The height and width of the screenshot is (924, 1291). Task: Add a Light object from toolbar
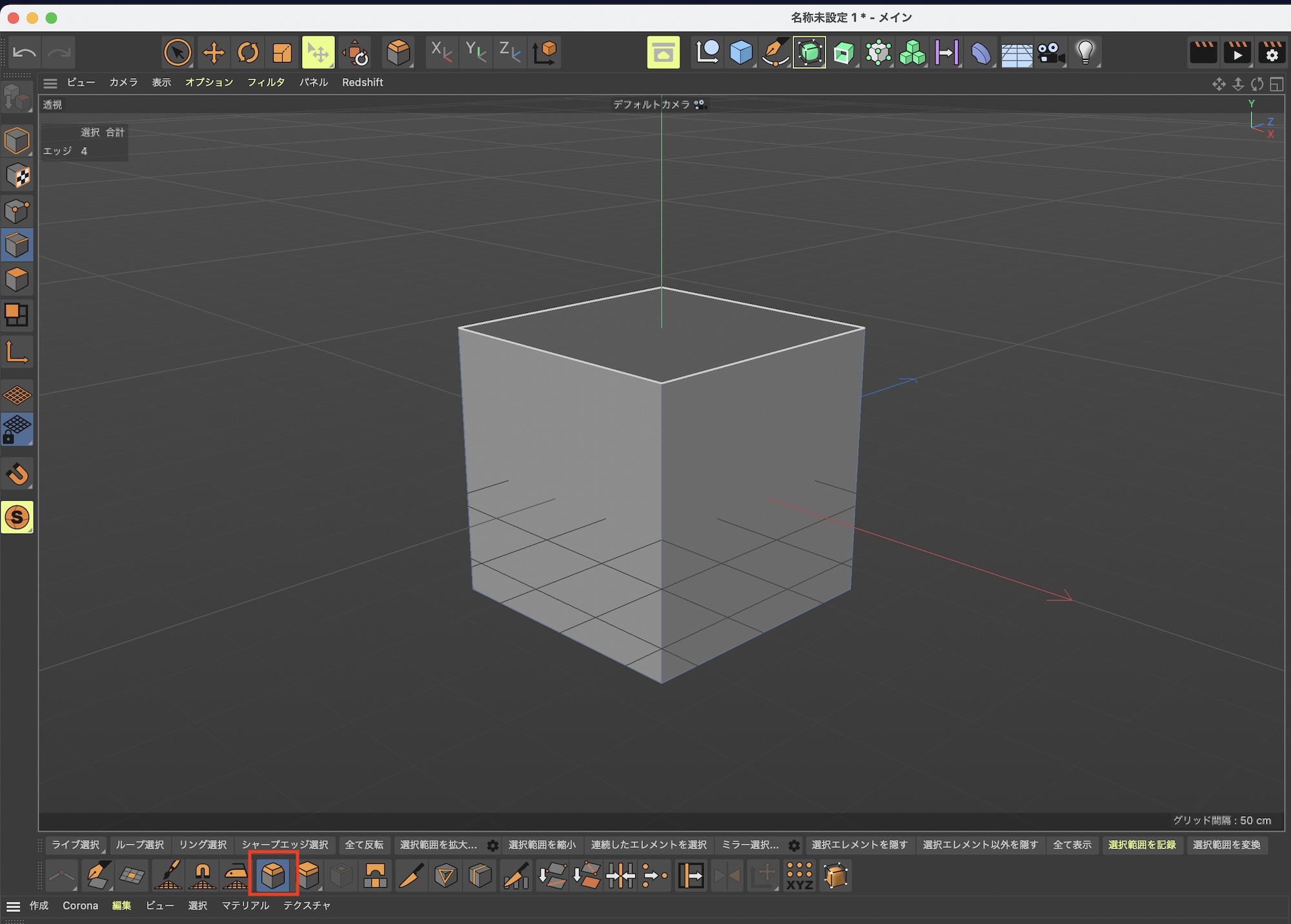coord(1085,53)
